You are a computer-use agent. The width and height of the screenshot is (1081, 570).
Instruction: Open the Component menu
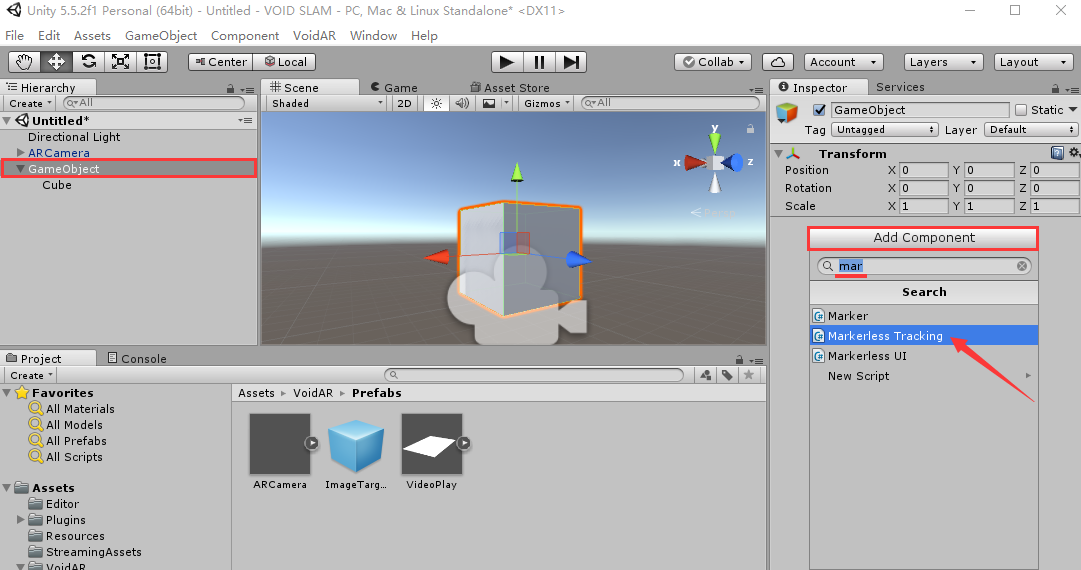(x=245, y=36)
